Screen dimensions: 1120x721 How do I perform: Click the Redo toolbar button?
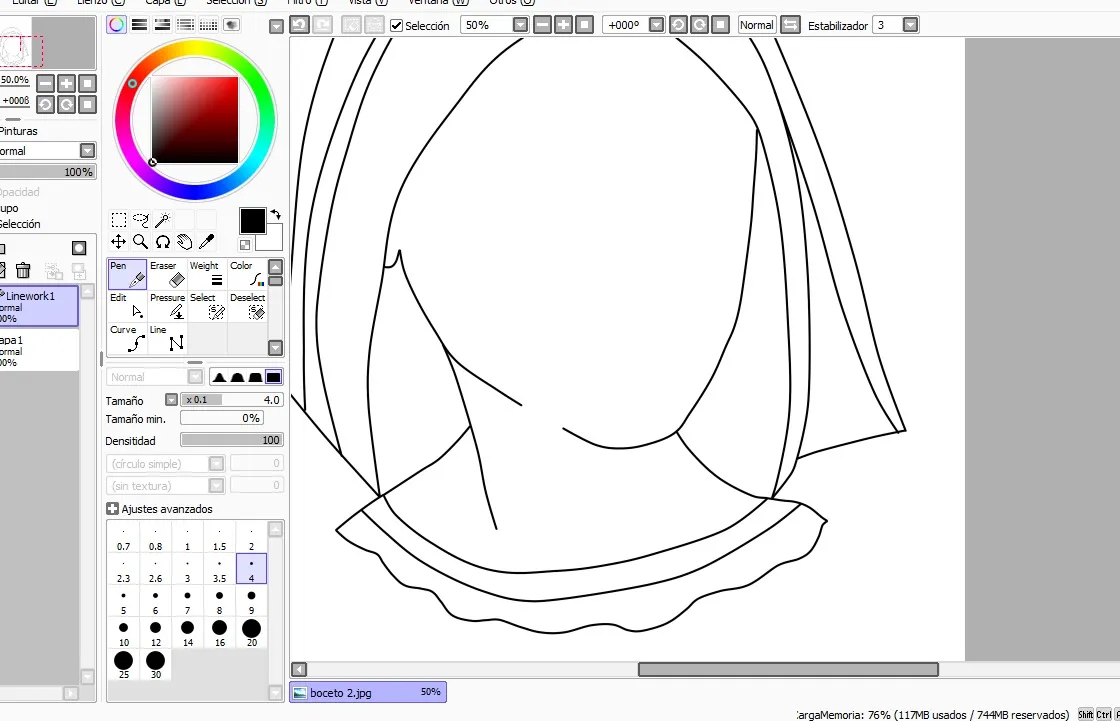pyautogui.click(x=322, y=25)
